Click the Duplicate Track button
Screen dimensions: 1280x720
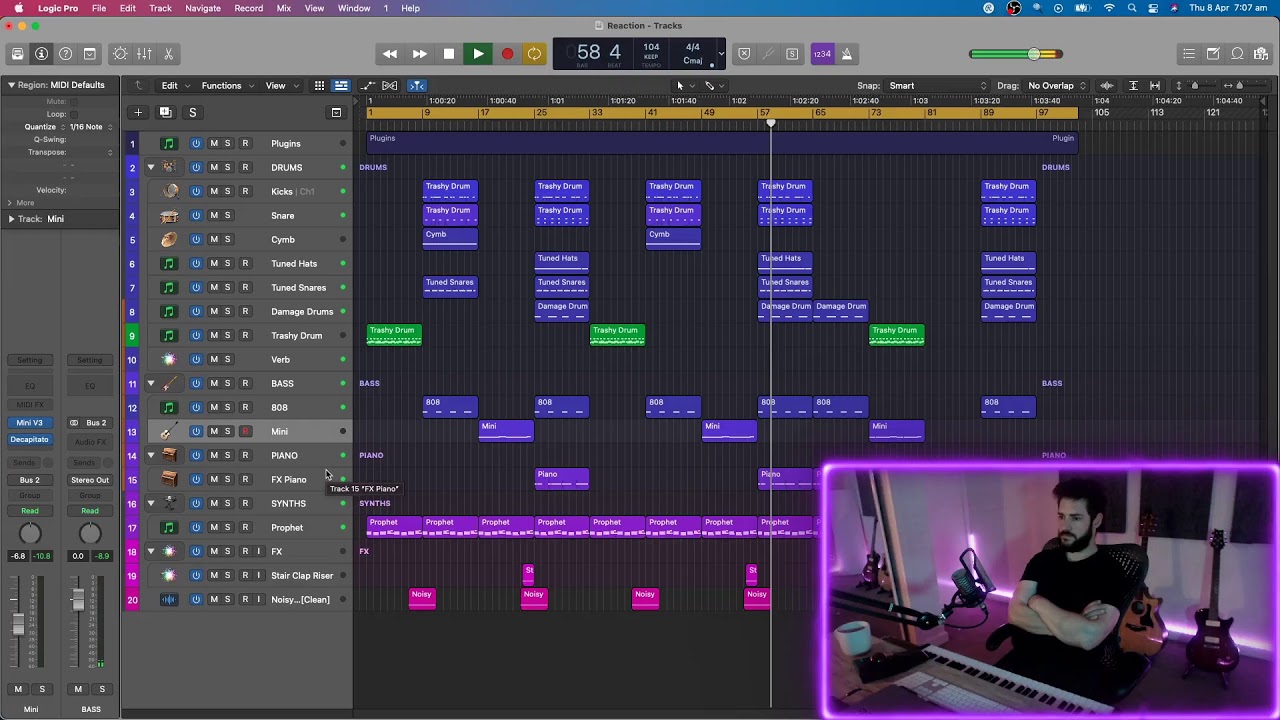[165, 112]
